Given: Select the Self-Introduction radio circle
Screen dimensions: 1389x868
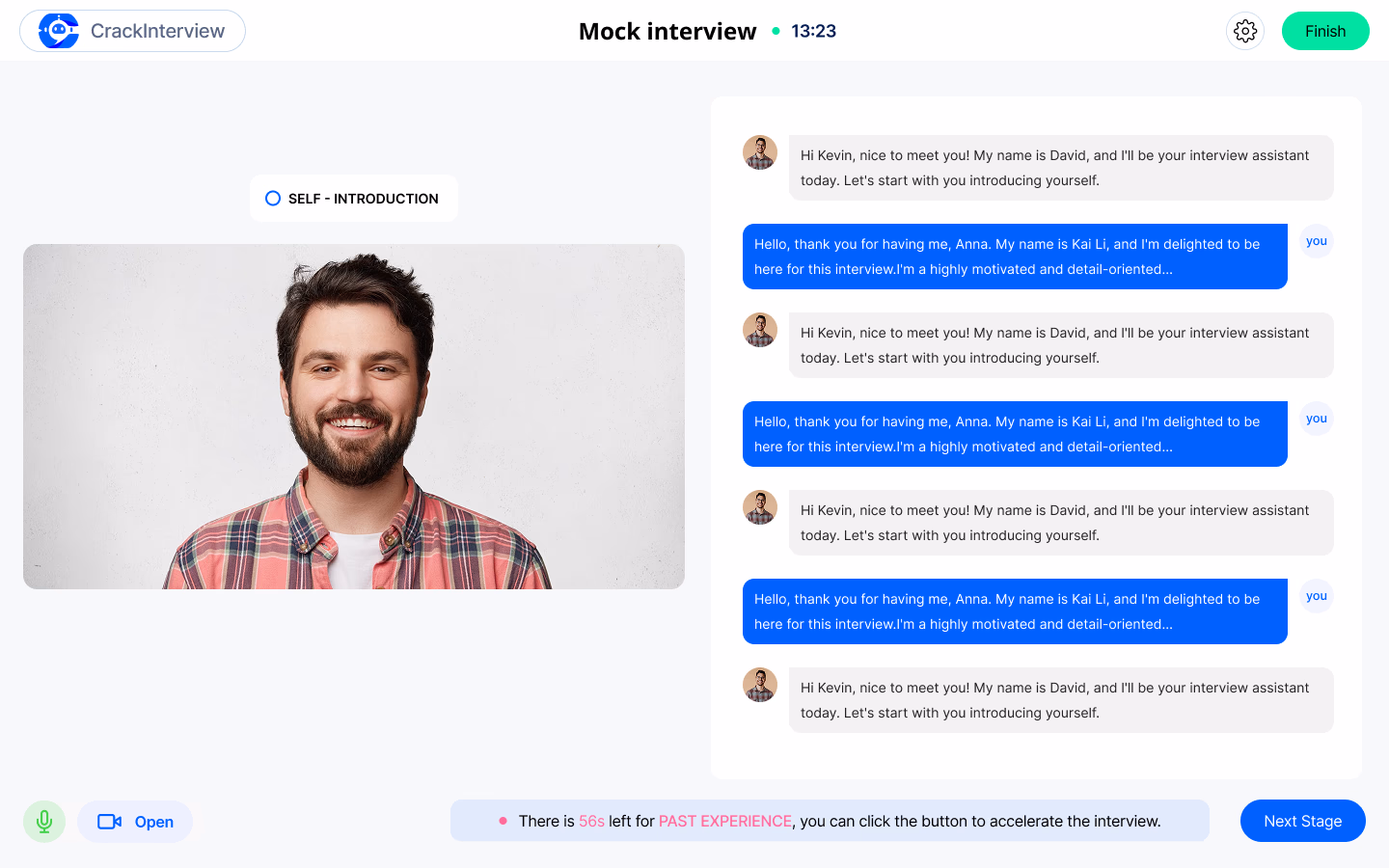Looking at the screenshot, I should [x=273, y=199].
